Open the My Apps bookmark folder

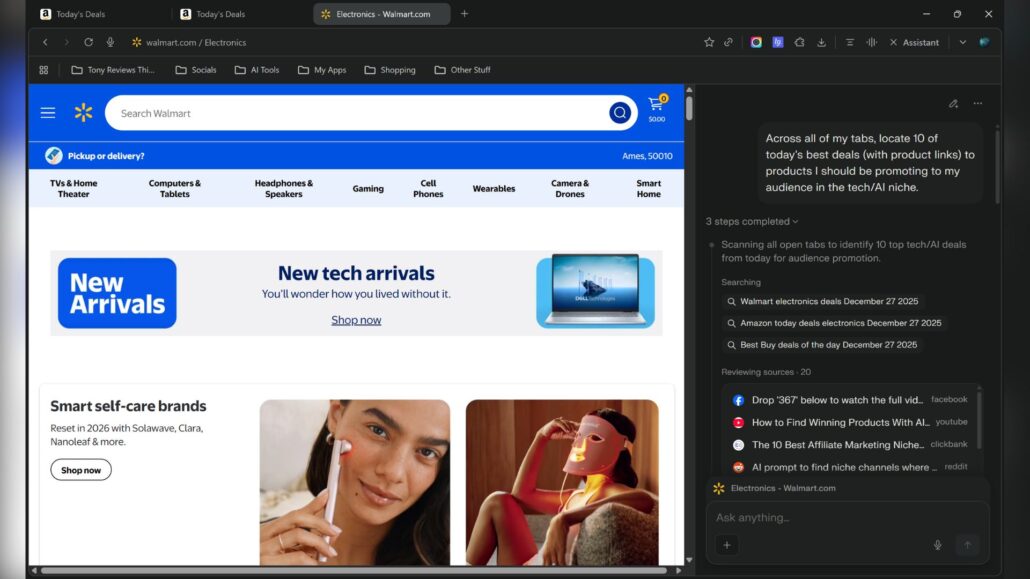tap(322, 70)
